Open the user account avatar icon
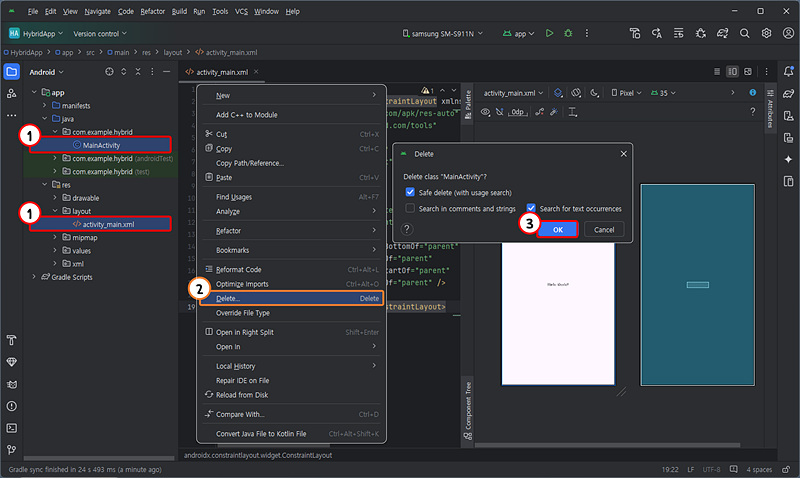 coord(788,33)
